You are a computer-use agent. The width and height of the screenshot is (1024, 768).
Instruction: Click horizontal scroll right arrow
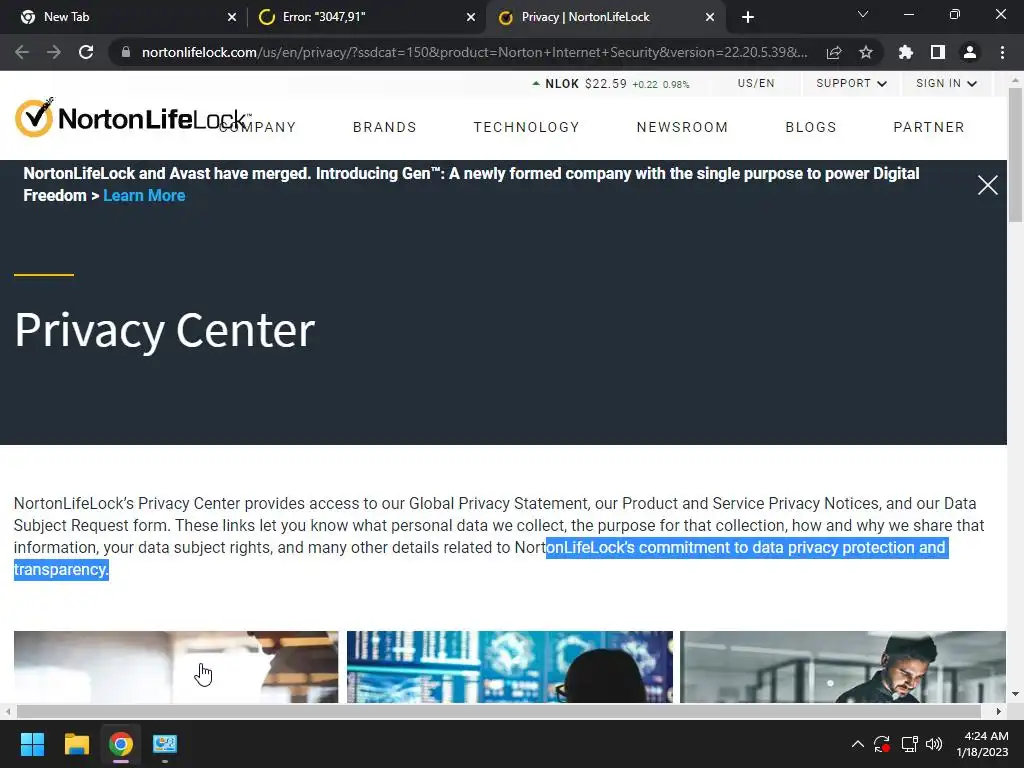coord(999,711)
